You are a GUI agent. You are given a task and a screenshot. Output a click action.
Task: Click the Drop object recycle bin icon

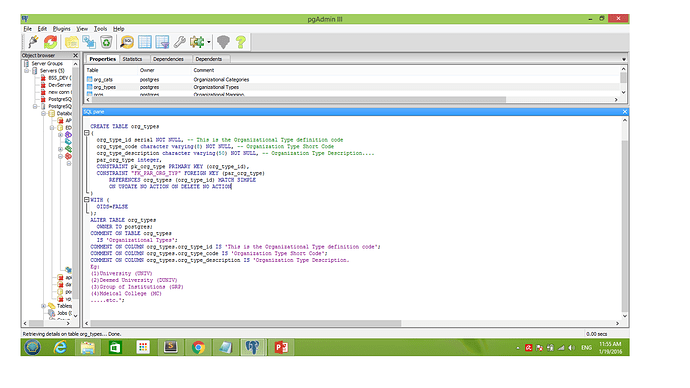pos(106,42)
